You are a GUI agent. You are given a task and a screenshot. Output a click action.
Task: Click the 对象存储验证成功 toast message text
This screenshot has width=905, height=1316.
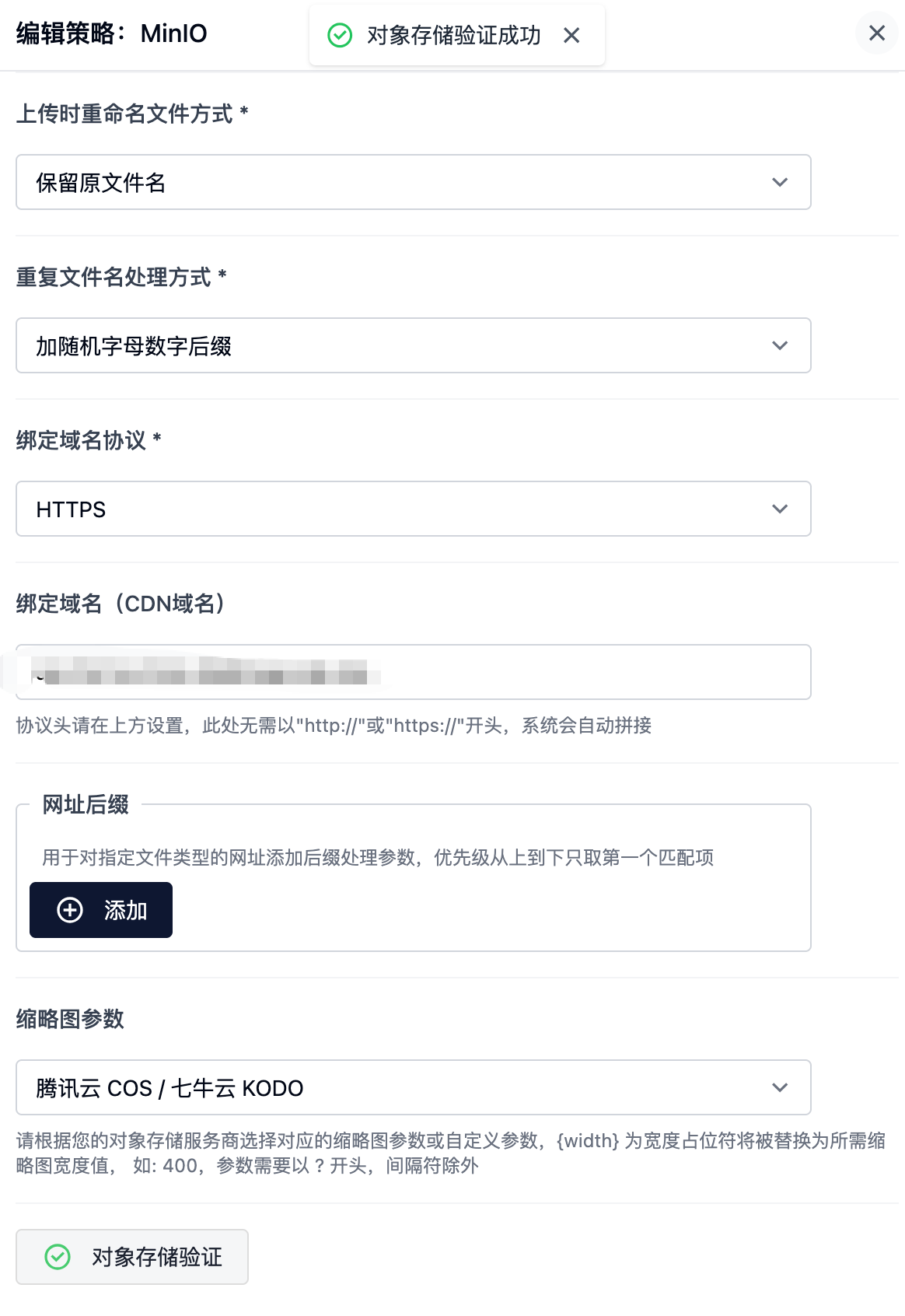pos(453,35)
